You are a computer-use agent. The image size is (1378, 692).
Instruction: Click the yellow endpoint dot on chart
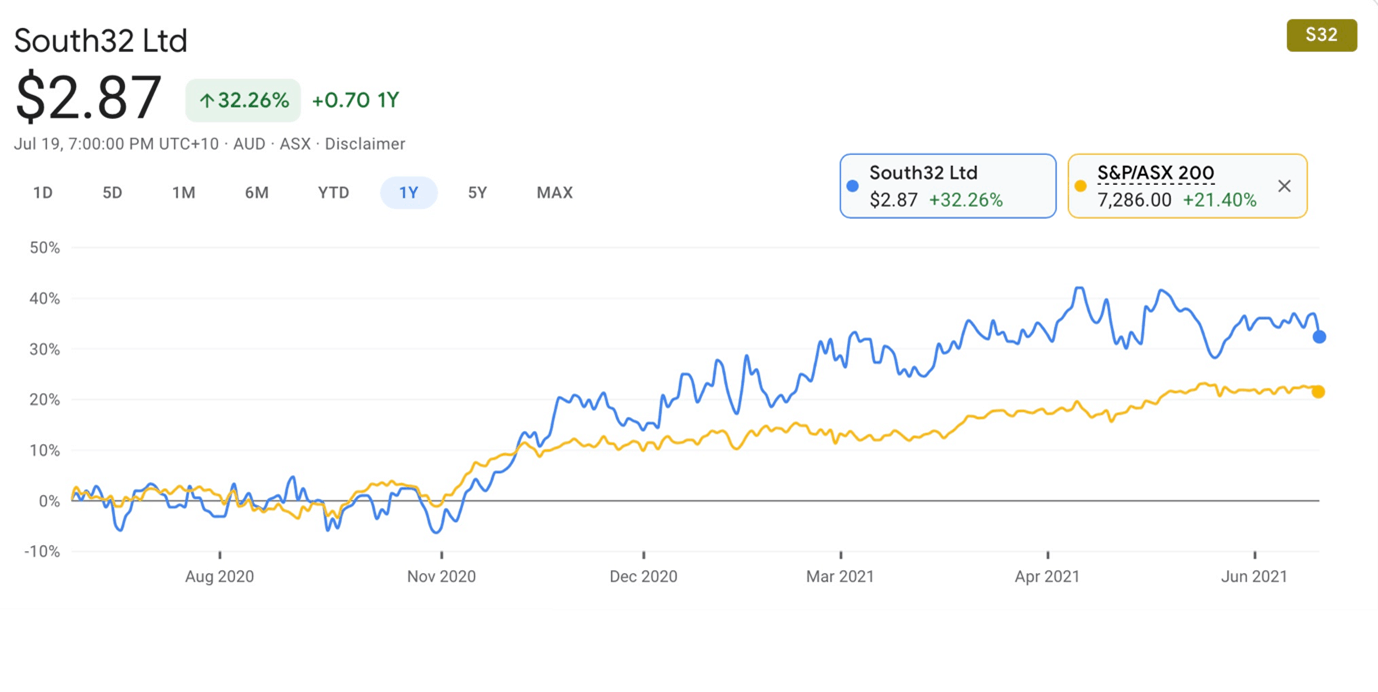pyautogui.click(x=1318, y=392)
